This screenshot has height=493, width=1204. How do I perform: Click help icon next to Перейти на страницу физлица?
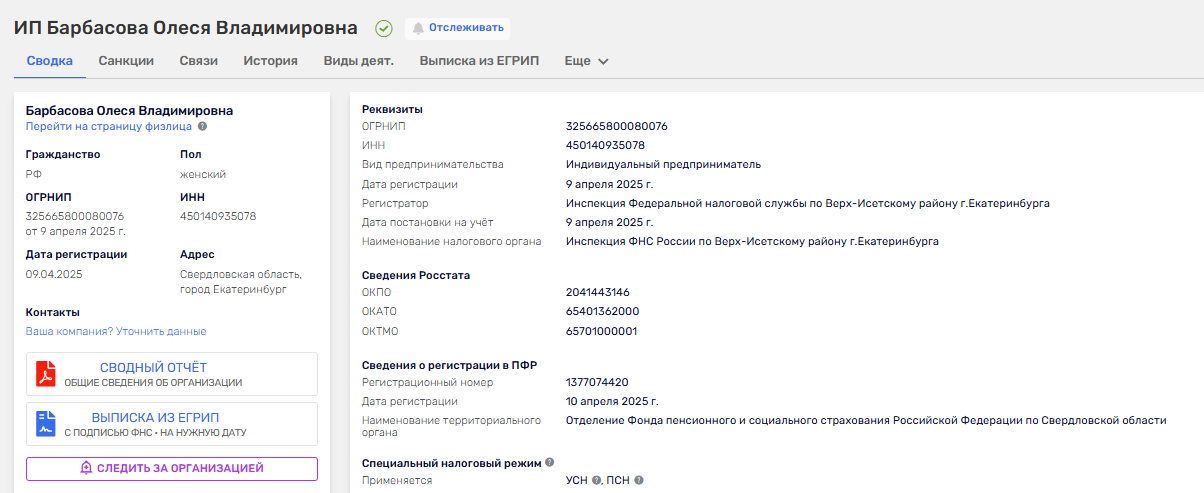[202, 127]
